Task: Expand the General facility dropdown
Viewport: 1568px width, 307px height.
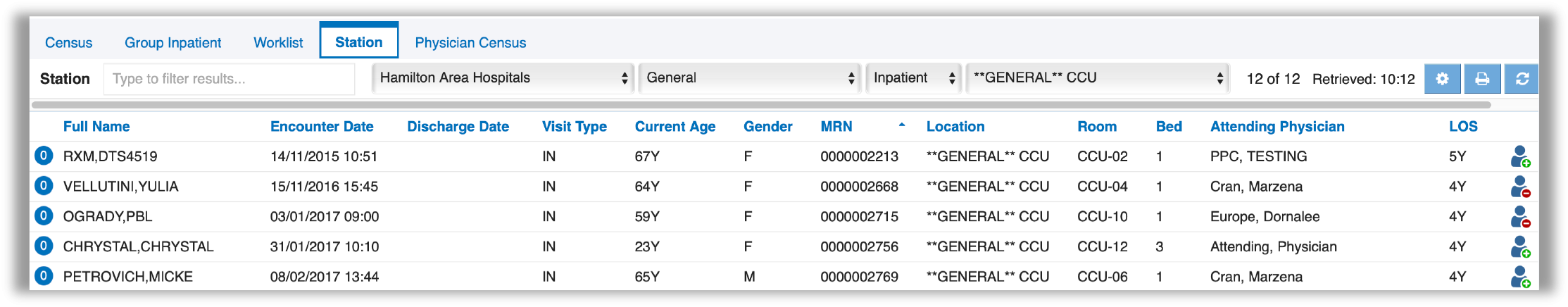Action: tap(750, 78)
